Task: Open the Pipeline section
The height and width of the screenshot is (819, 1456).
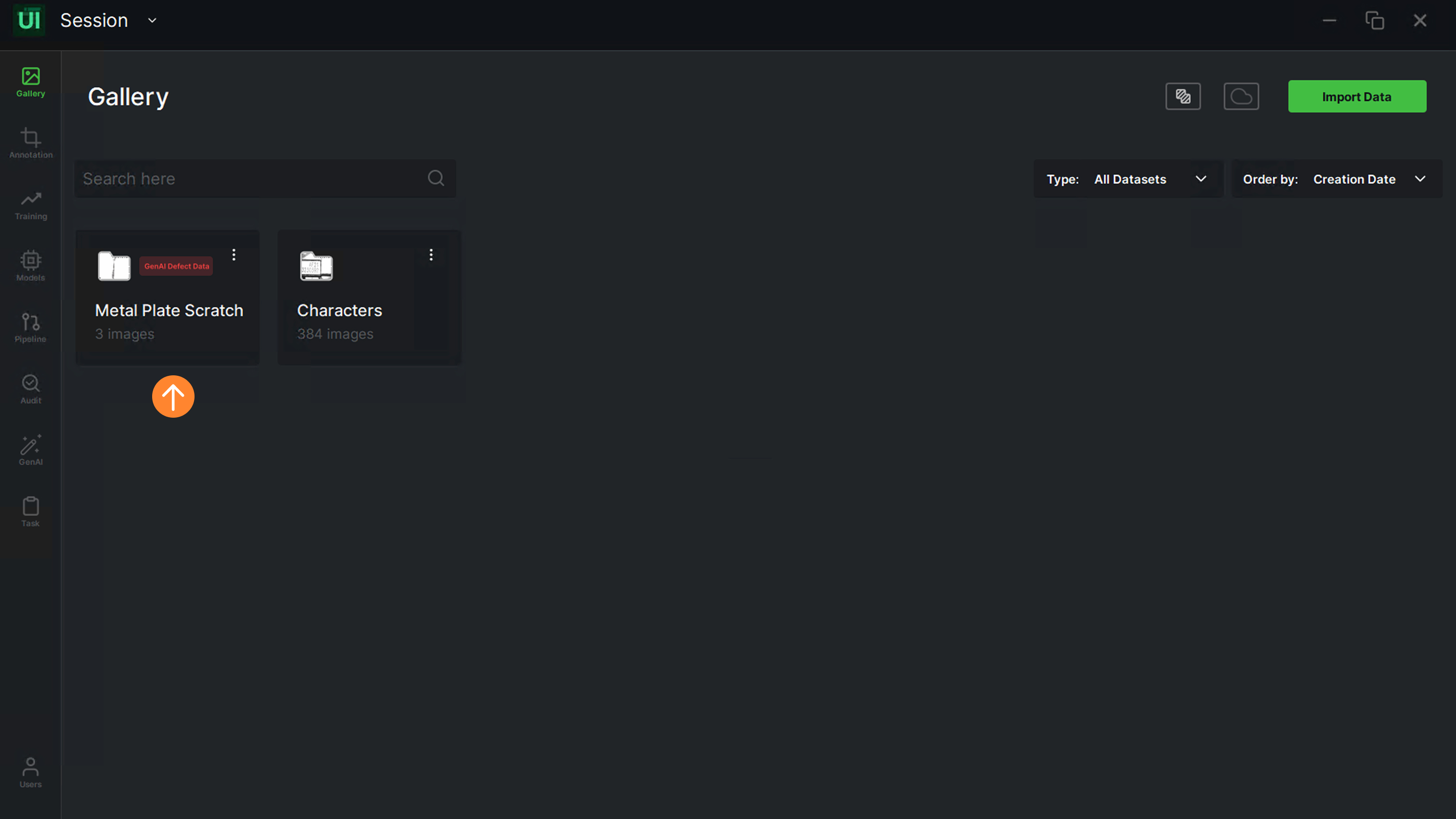Action: [30, 328]
